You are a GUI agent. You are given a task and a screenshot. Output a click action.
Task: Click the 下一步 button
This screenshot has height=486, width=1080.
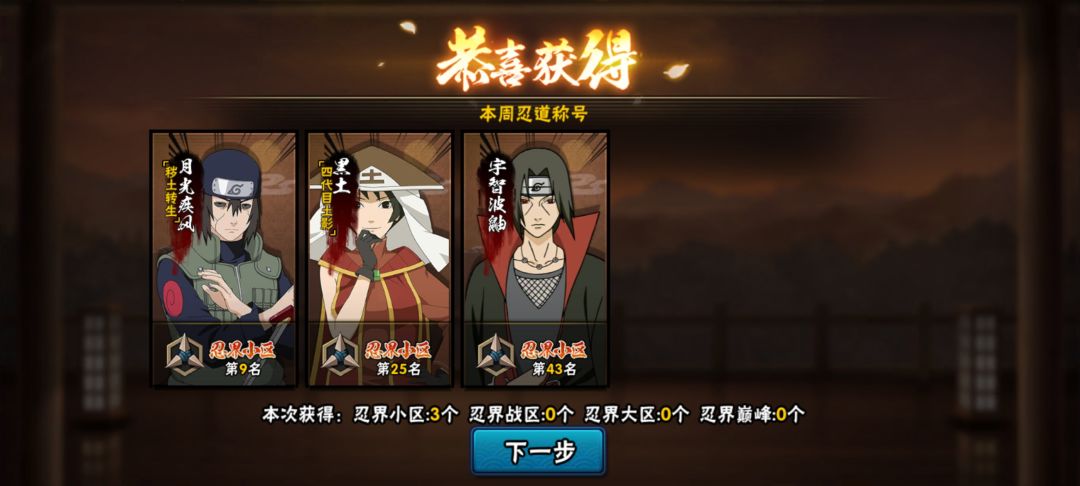[x=538, y=451]
